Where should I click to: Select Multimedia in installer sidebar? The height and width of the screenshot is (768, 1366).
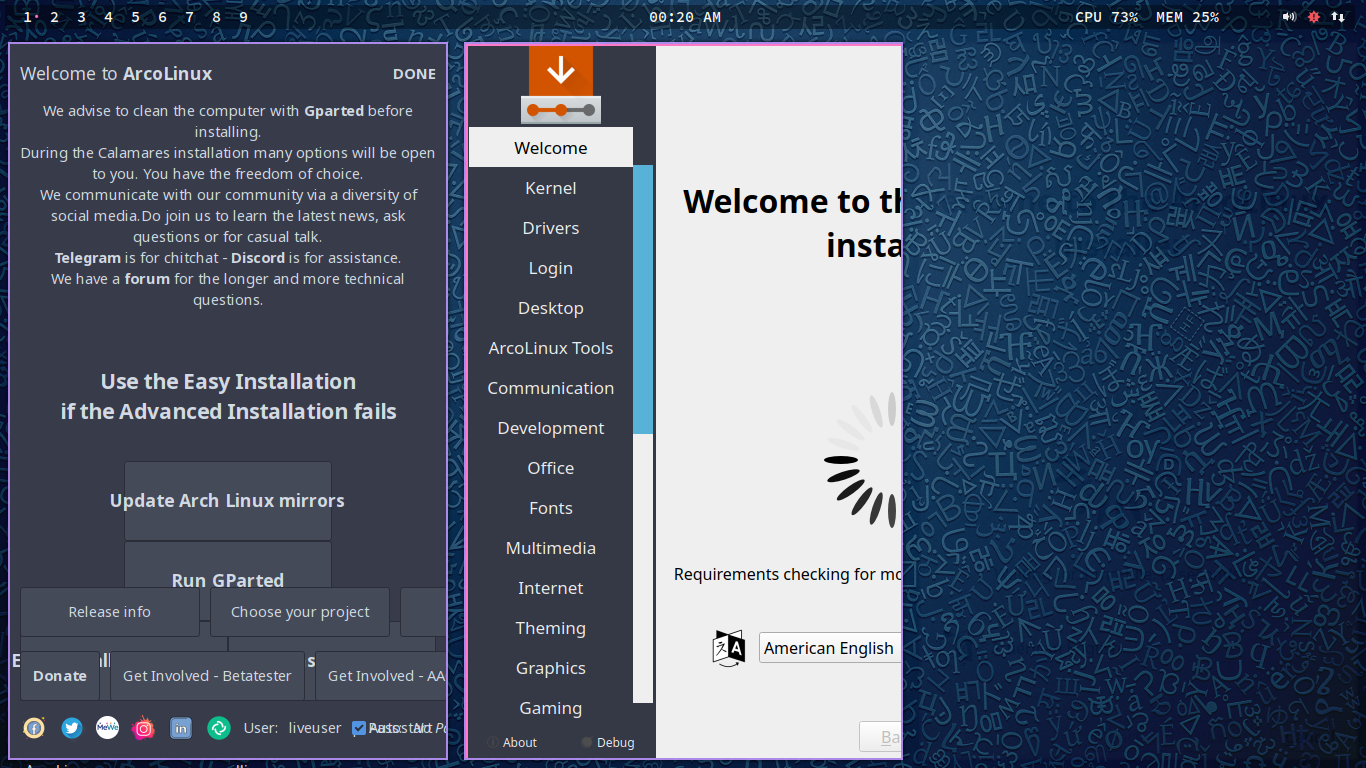tap(551, 548)
